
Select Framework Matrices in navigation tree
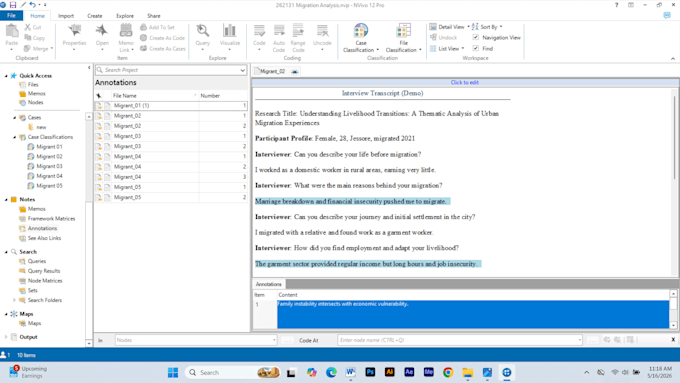pos(51,219)
